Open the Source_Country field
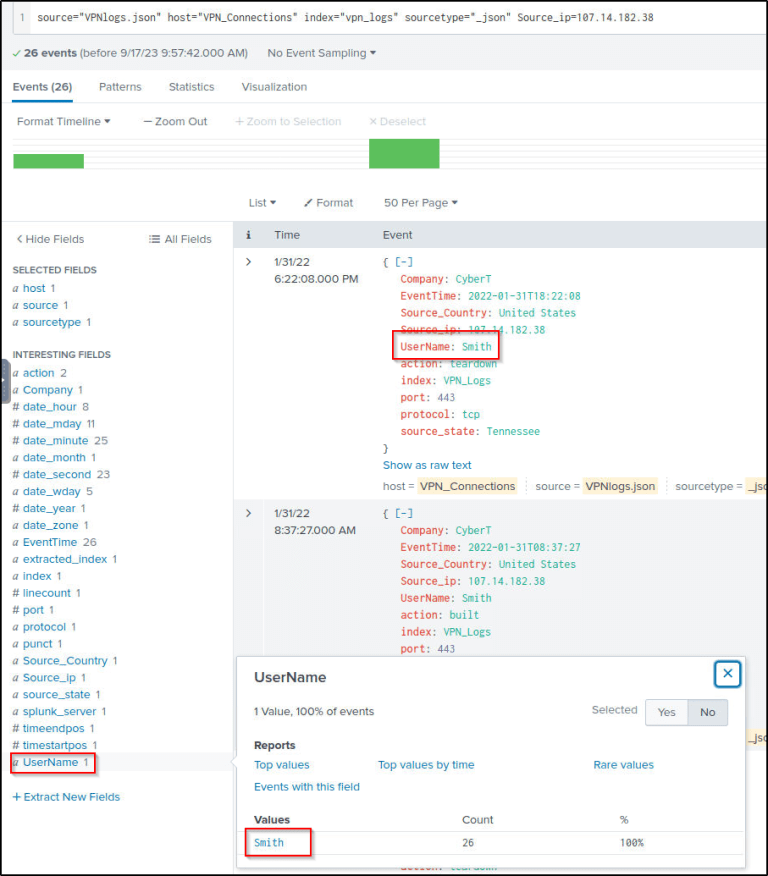768x876 pixels. coord(65,661)
